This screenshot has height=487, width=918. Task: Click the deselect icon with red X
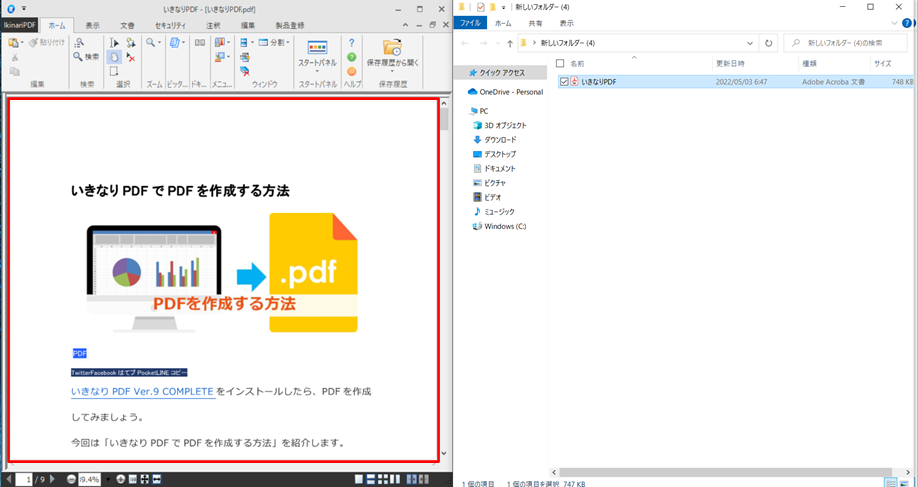coord(131,57)
